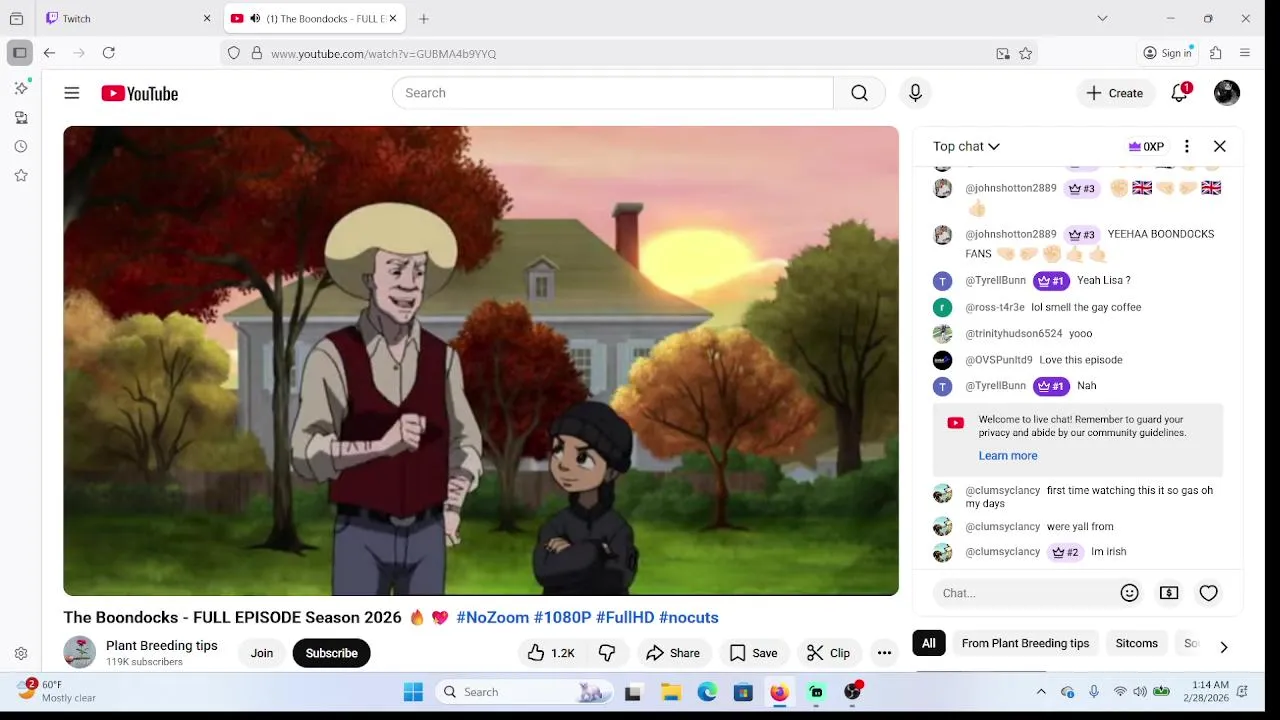Open Learn more community guidelines link
This screenshot has width=1280, height=720.
(x=1008, y=455)
